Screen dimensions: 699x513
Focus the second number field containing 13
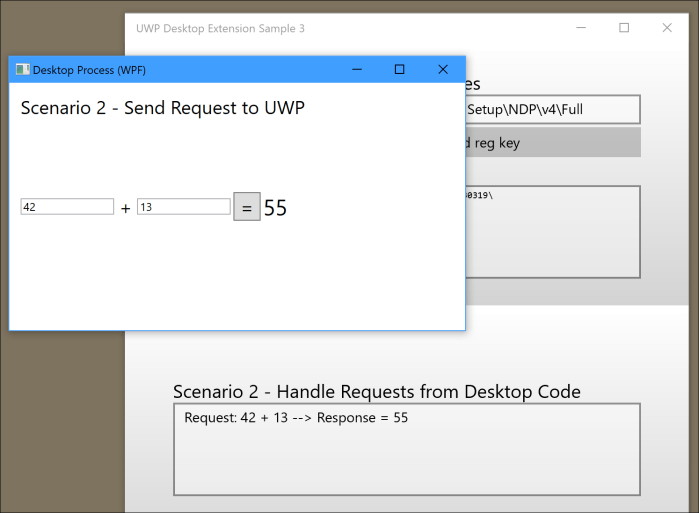coord(184,207)
